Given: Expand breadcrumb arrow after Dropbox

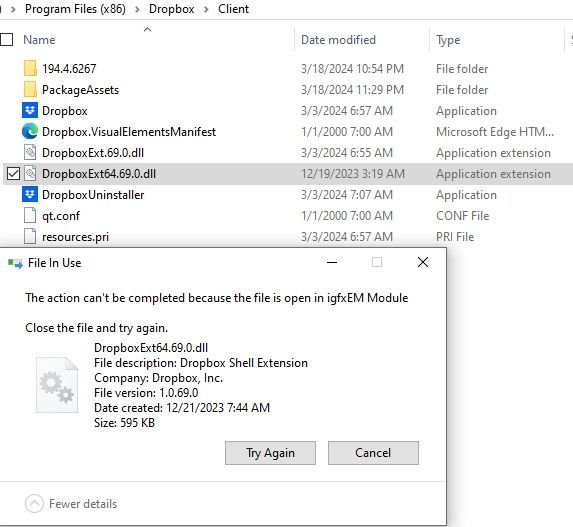Looking at the screenshot, I should pyautogui.click(x=206, y=9).
